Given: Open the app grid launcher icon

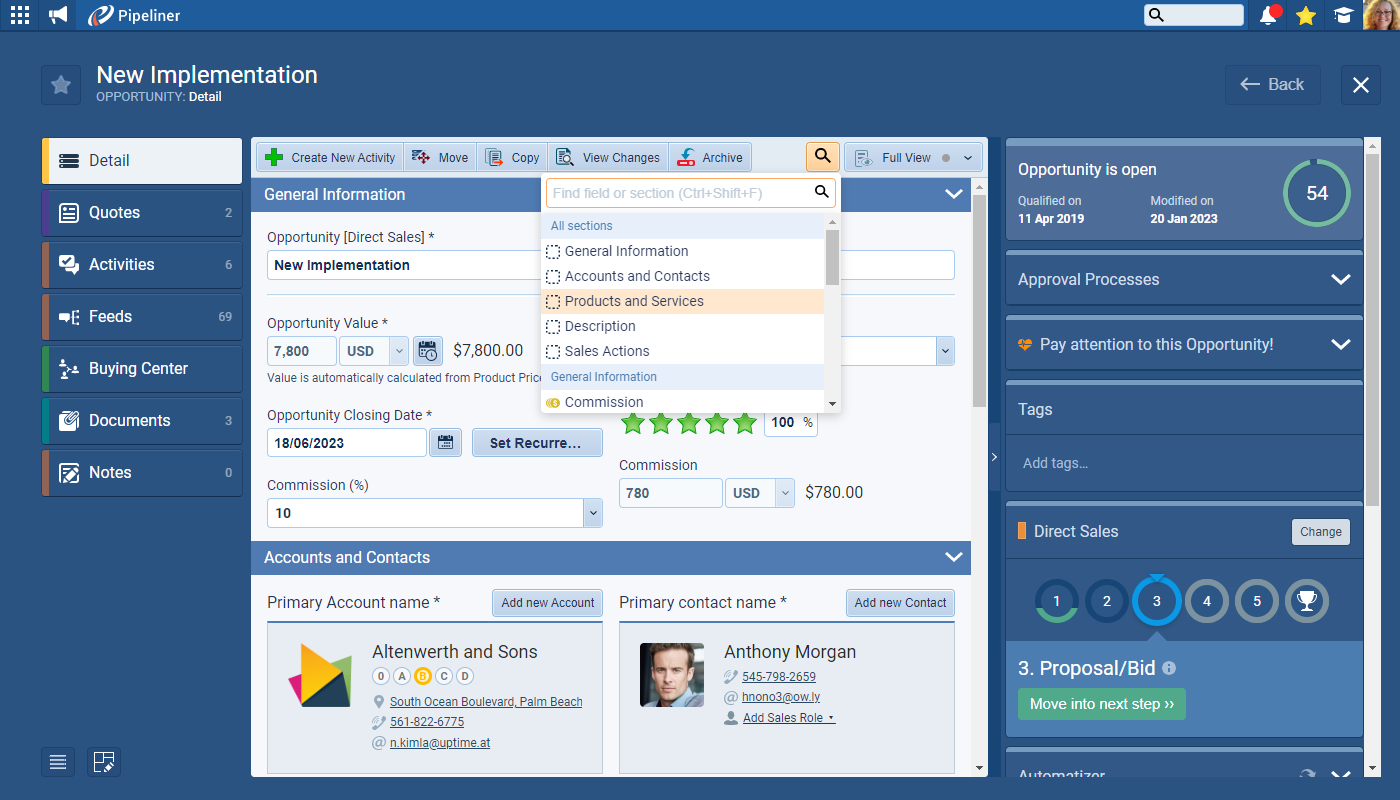Looking at the screenshot, I should coord(19,15).
